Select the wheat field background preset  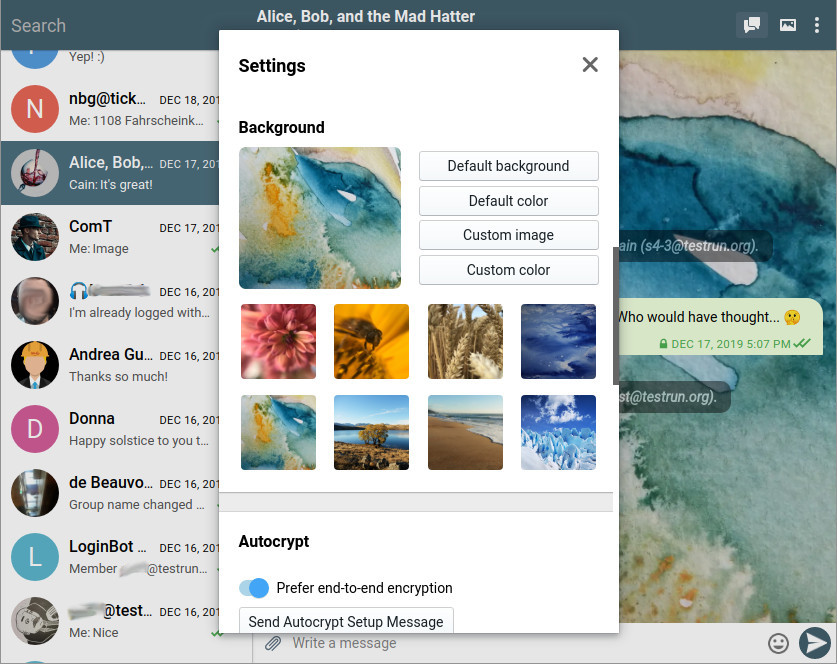point(465,341)
